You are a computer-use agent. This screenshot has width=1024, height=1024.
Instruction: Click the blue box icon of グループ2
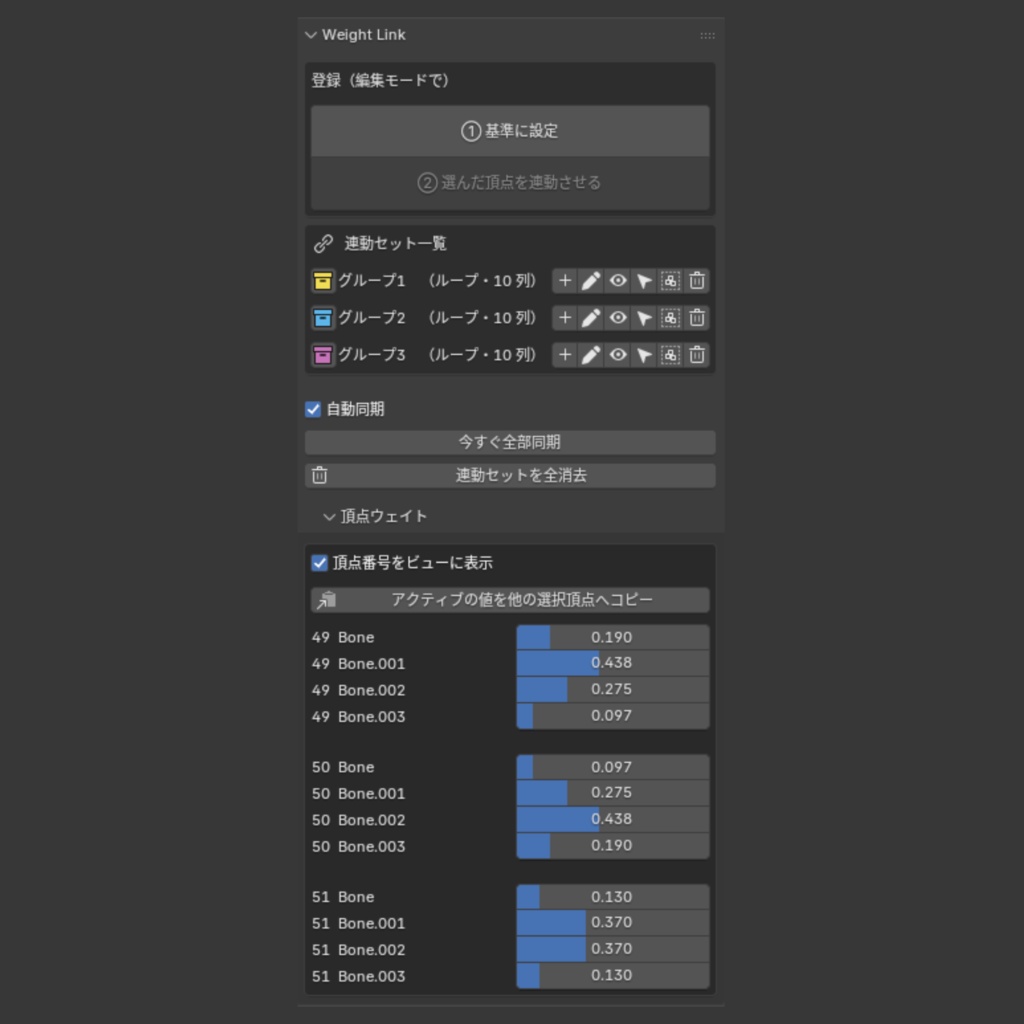click(x=323, y=318)
